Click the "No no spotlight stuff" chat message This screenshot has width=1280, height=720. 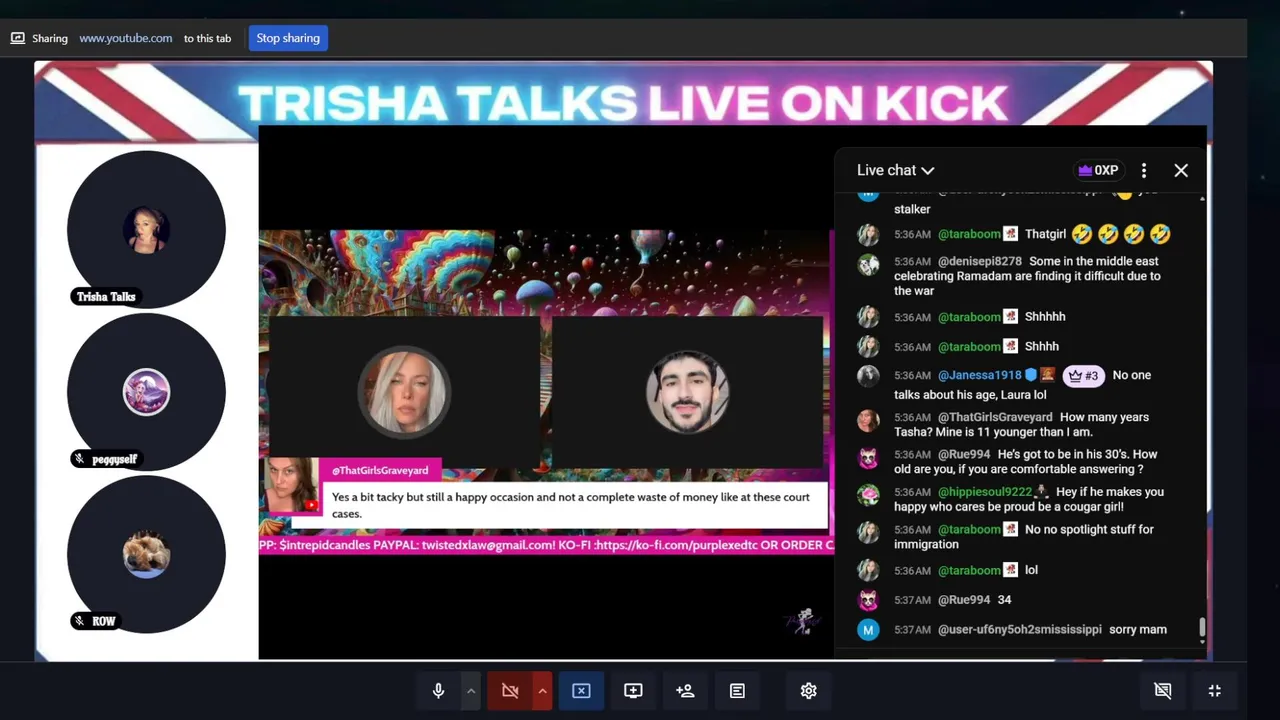click(x=1026, y=537)
